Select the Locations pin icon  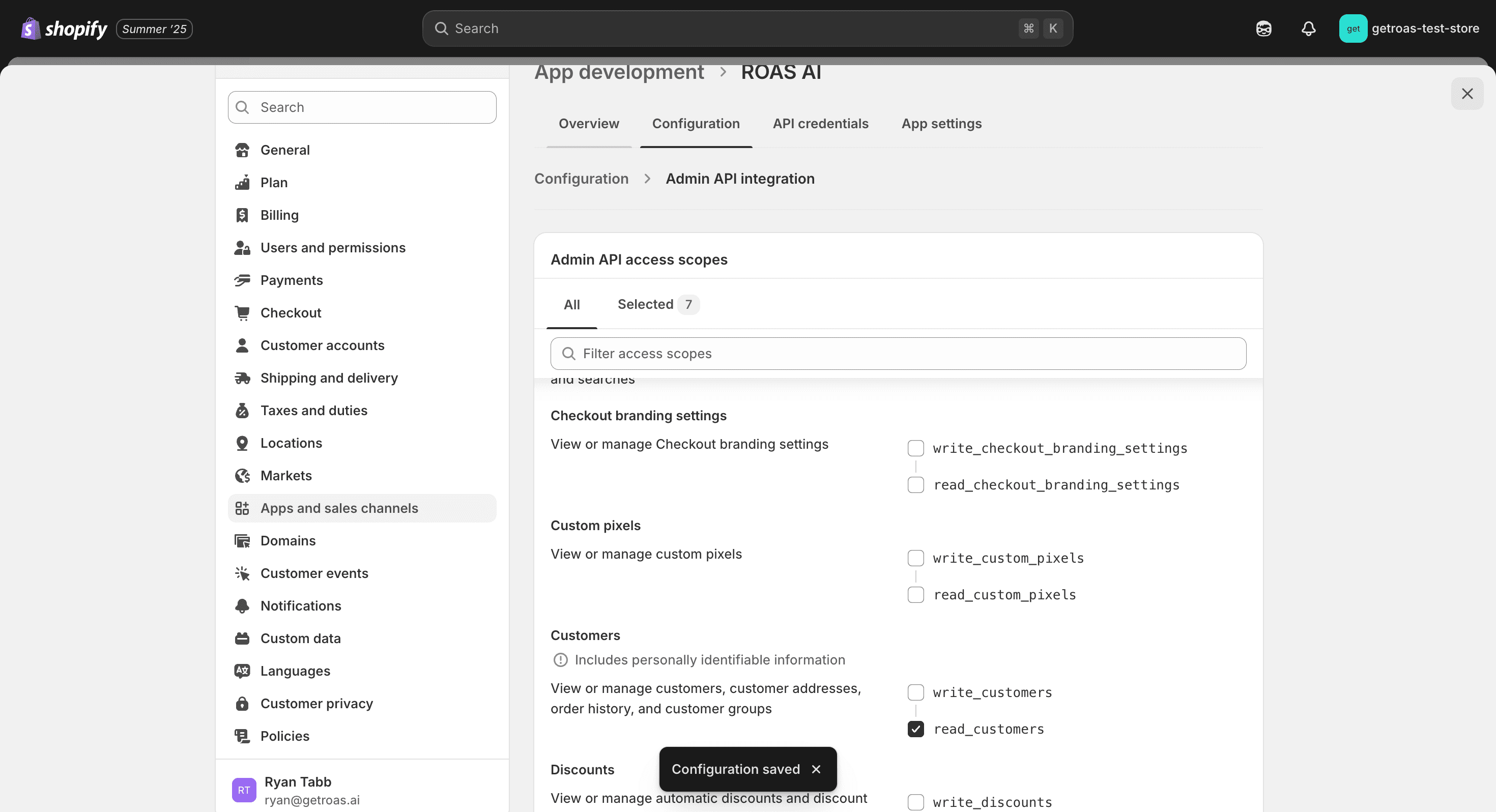pos(242,443)
